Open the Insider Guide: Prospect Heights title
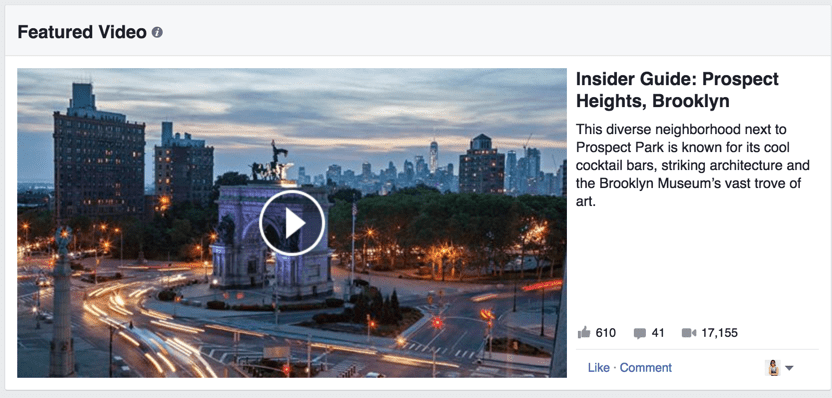This screenshot has width=832, height=398. [677, 90]
